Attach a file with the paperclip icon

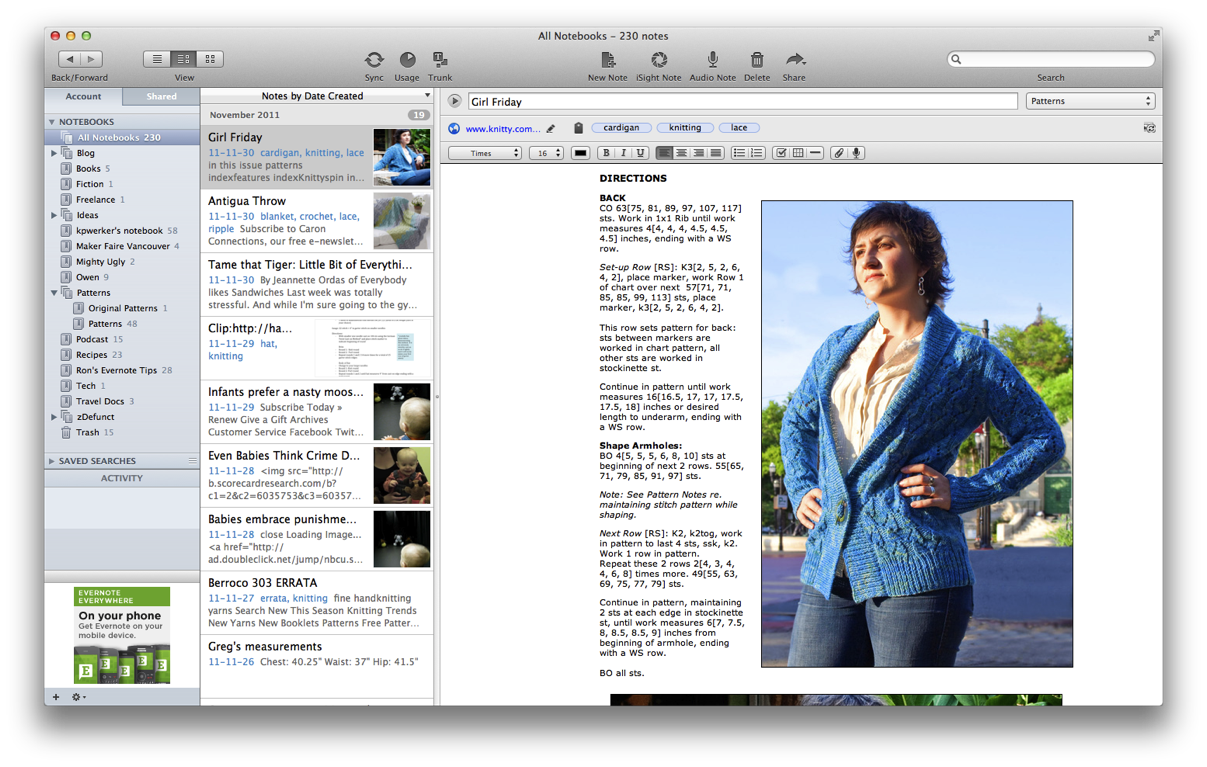(839, 153)
